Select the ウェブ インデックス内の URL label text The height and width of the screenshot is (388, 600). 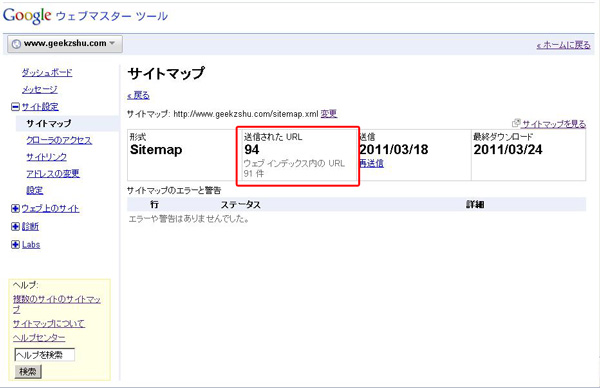(294, 163)
